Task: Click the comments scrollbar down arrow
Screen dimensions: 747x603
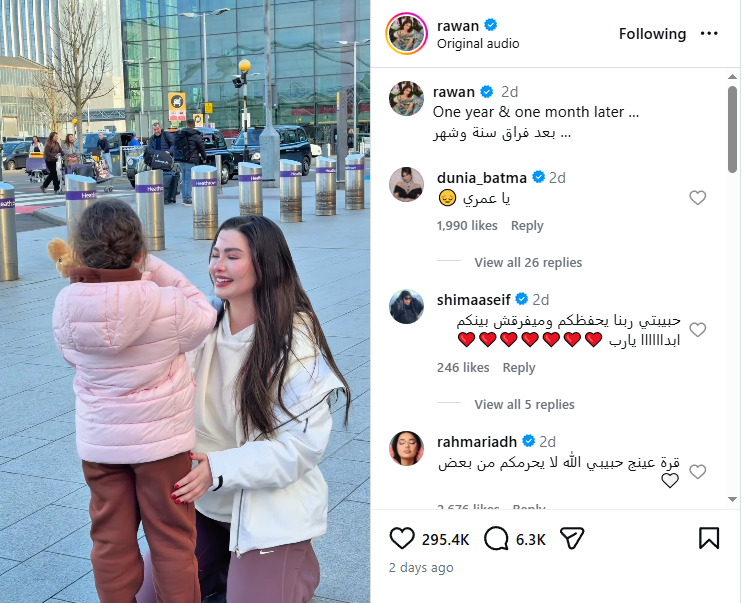Action: pos(733,500)
